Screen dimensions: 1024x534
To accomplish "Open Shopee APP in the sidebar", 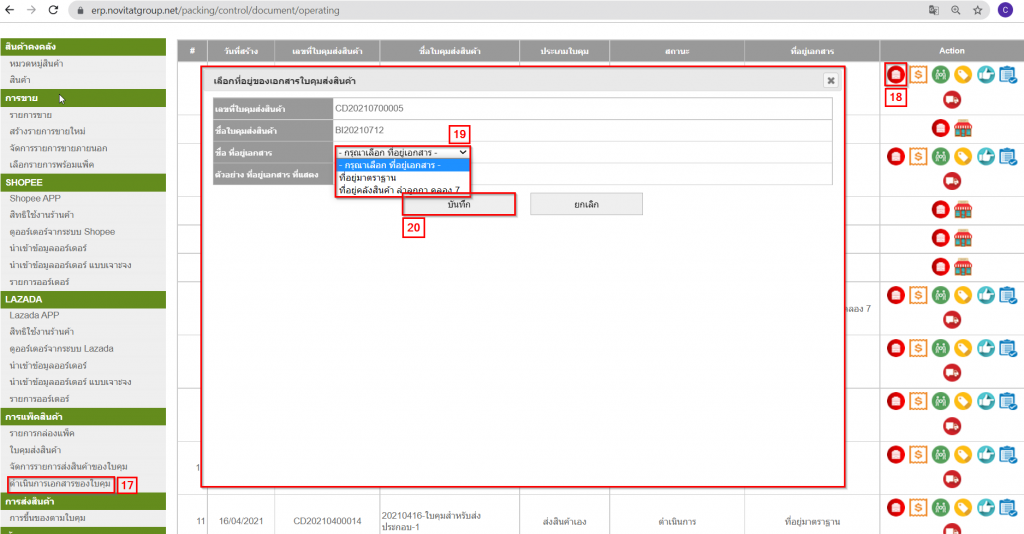I will point(35,199).
